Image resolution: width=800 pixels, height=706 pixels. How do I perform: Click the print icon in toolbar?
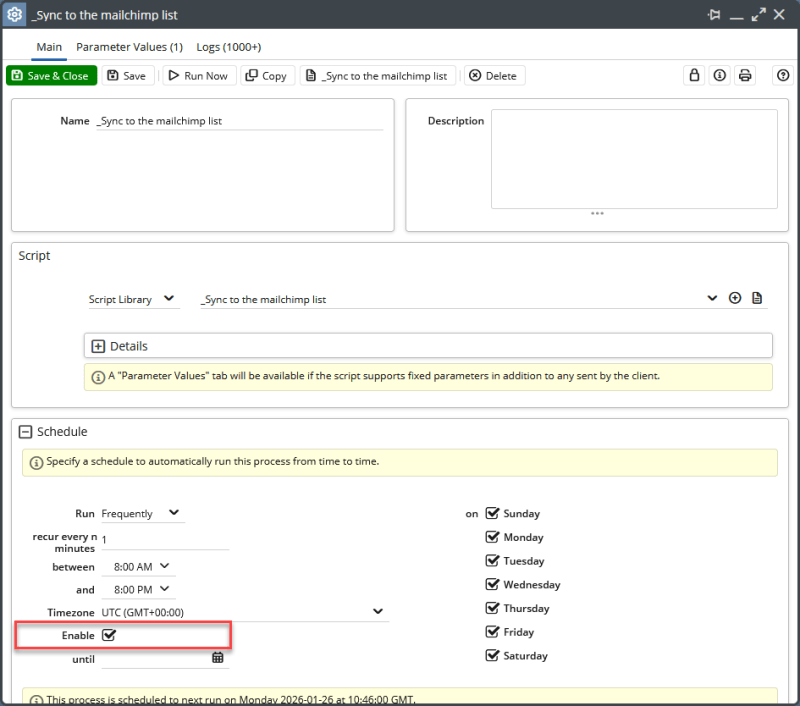tap(745, 76)
